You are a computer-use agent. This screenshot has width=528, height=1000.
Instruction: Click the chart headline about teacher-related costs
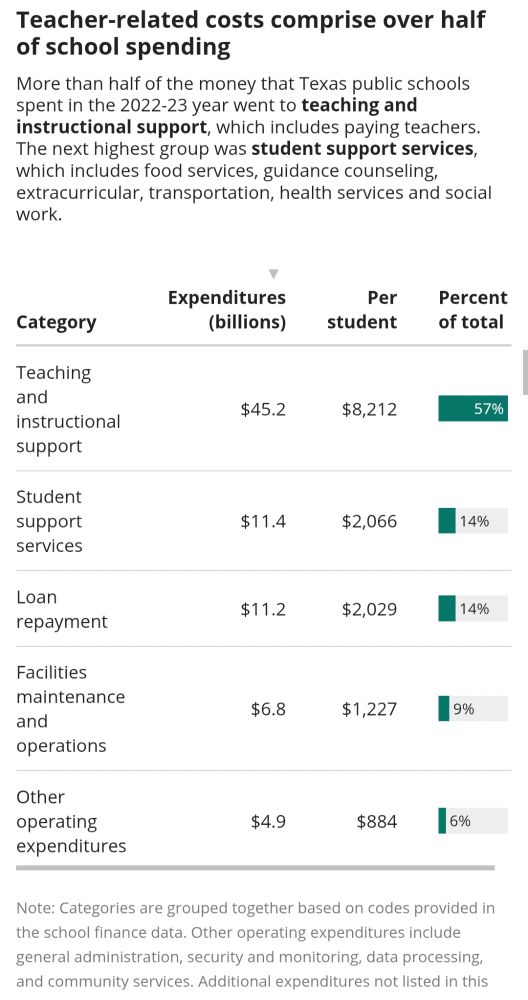(x=251, y=33)
